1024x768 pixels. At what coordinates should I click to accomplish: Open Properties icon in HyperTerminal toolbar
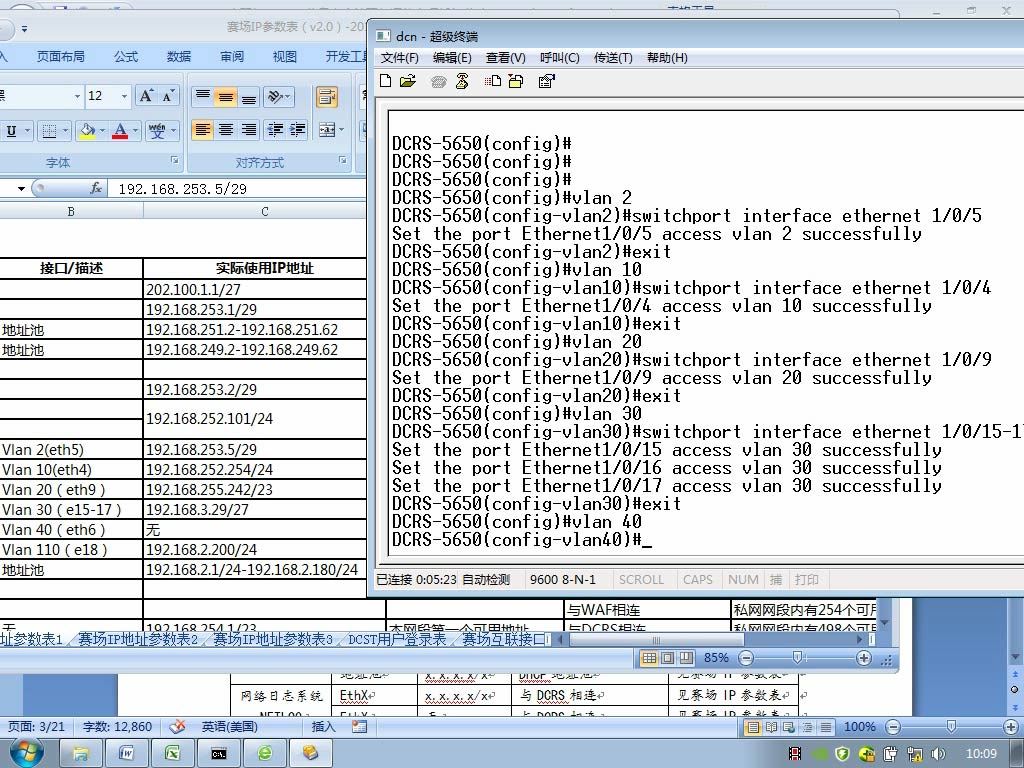(x=546, y=81)
